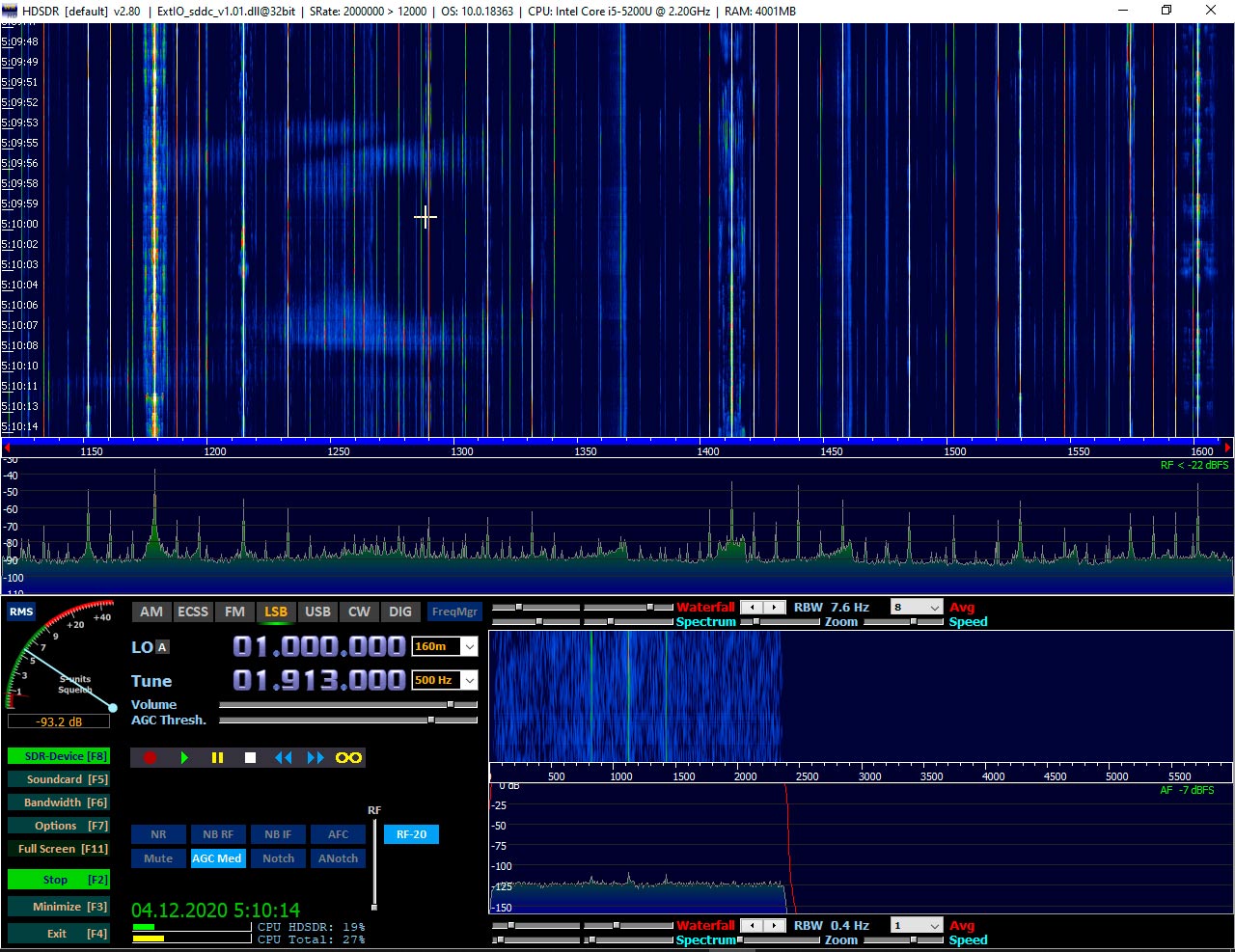Stop playback with the white square icon

(250, 758)
